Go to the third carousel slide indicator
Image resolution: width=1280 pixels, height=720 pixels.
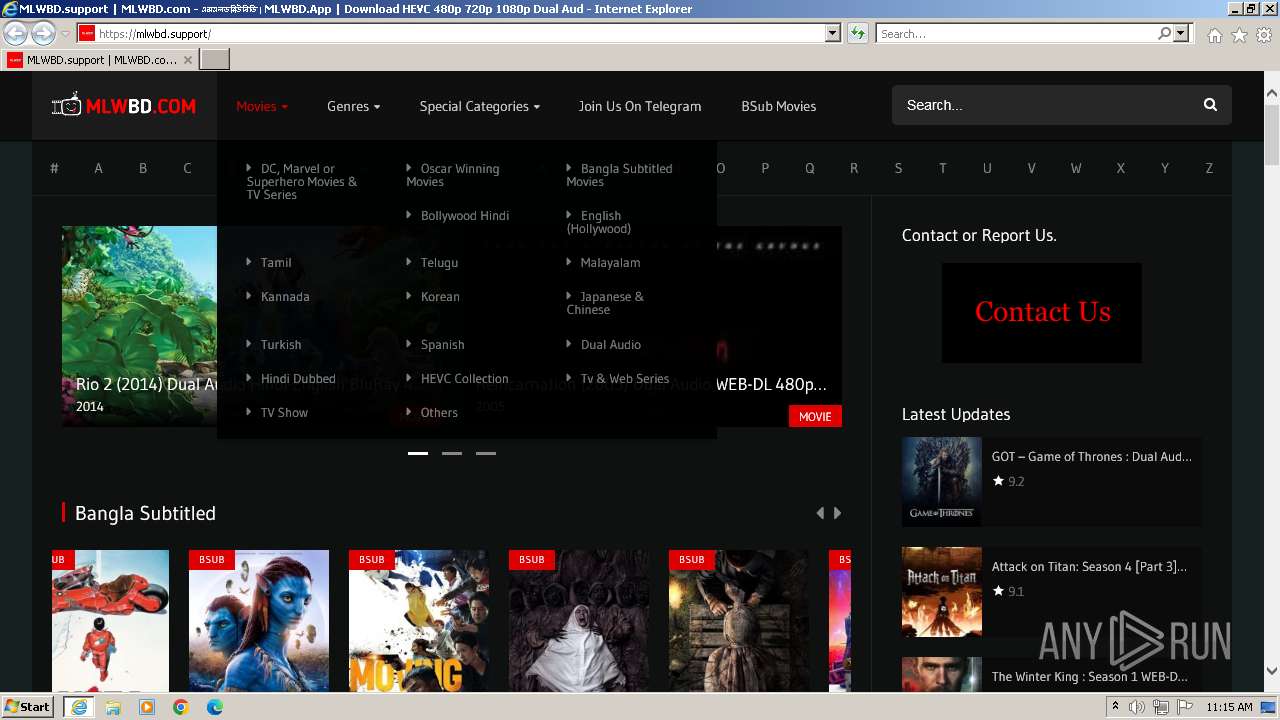pos(486,453)
